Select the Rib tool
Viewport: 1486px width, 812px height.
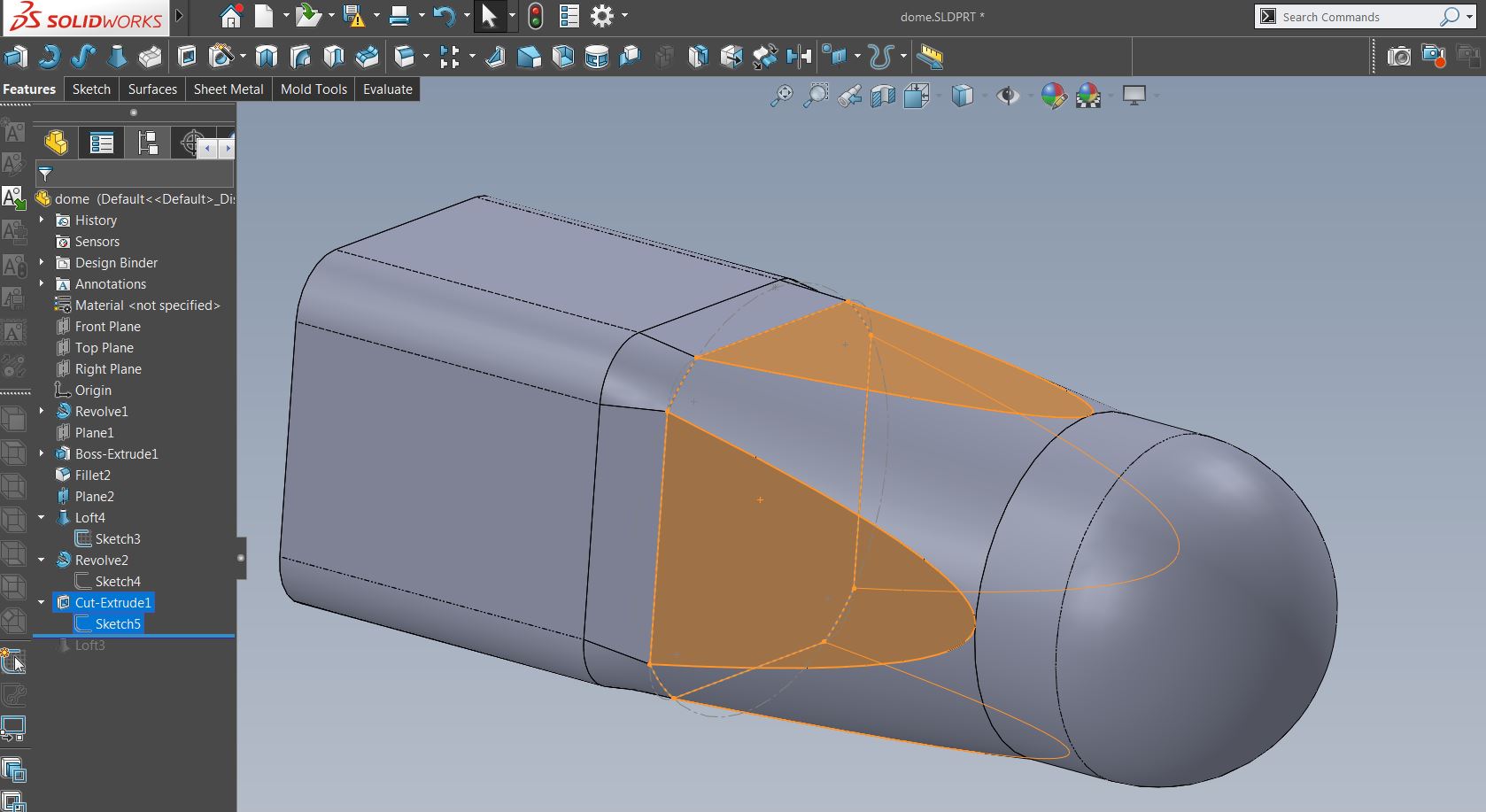pyautogui.click(x=496, y=58)
